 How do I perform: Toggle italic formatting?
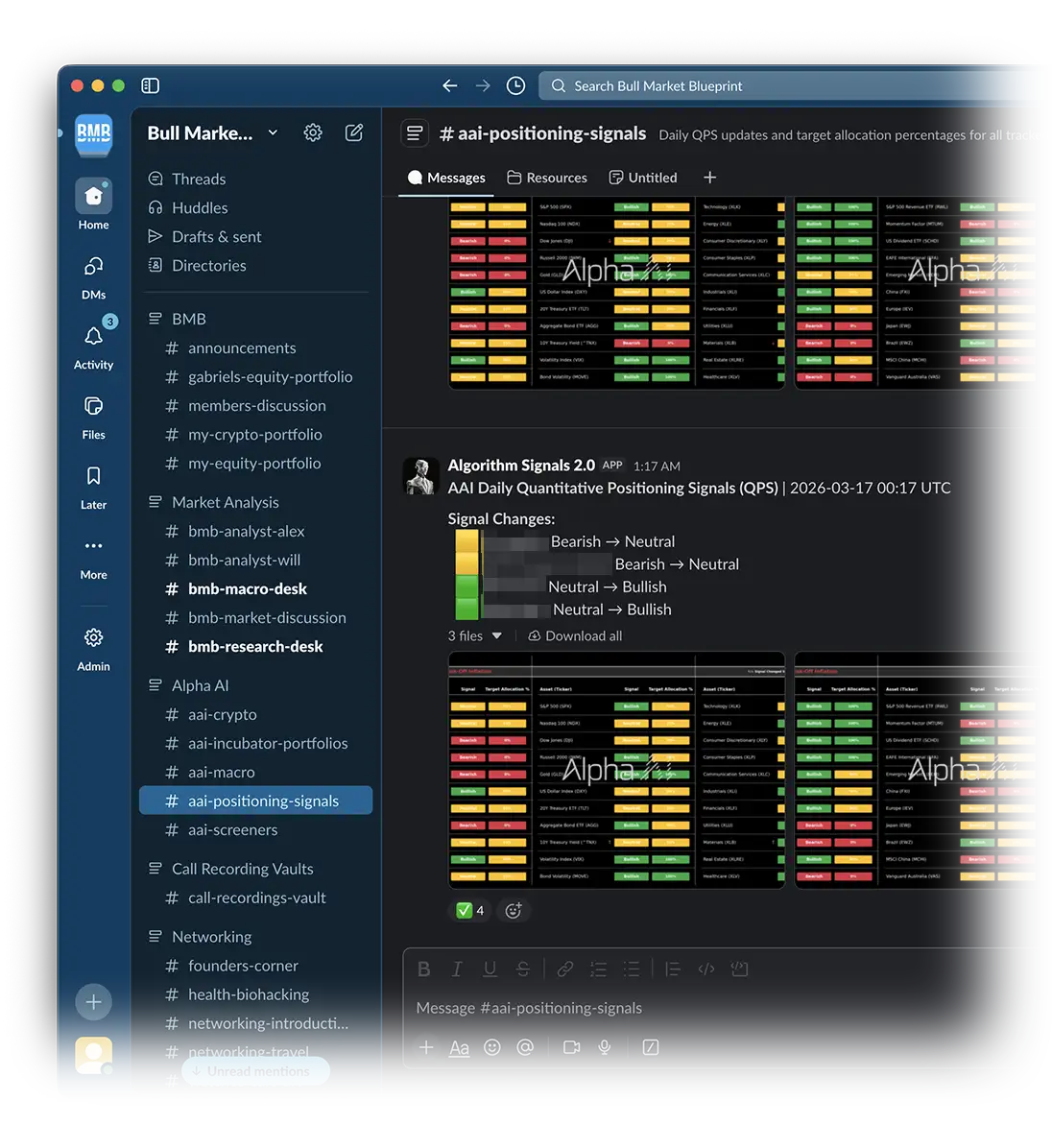pyautogui.click(x=457, y=969)
